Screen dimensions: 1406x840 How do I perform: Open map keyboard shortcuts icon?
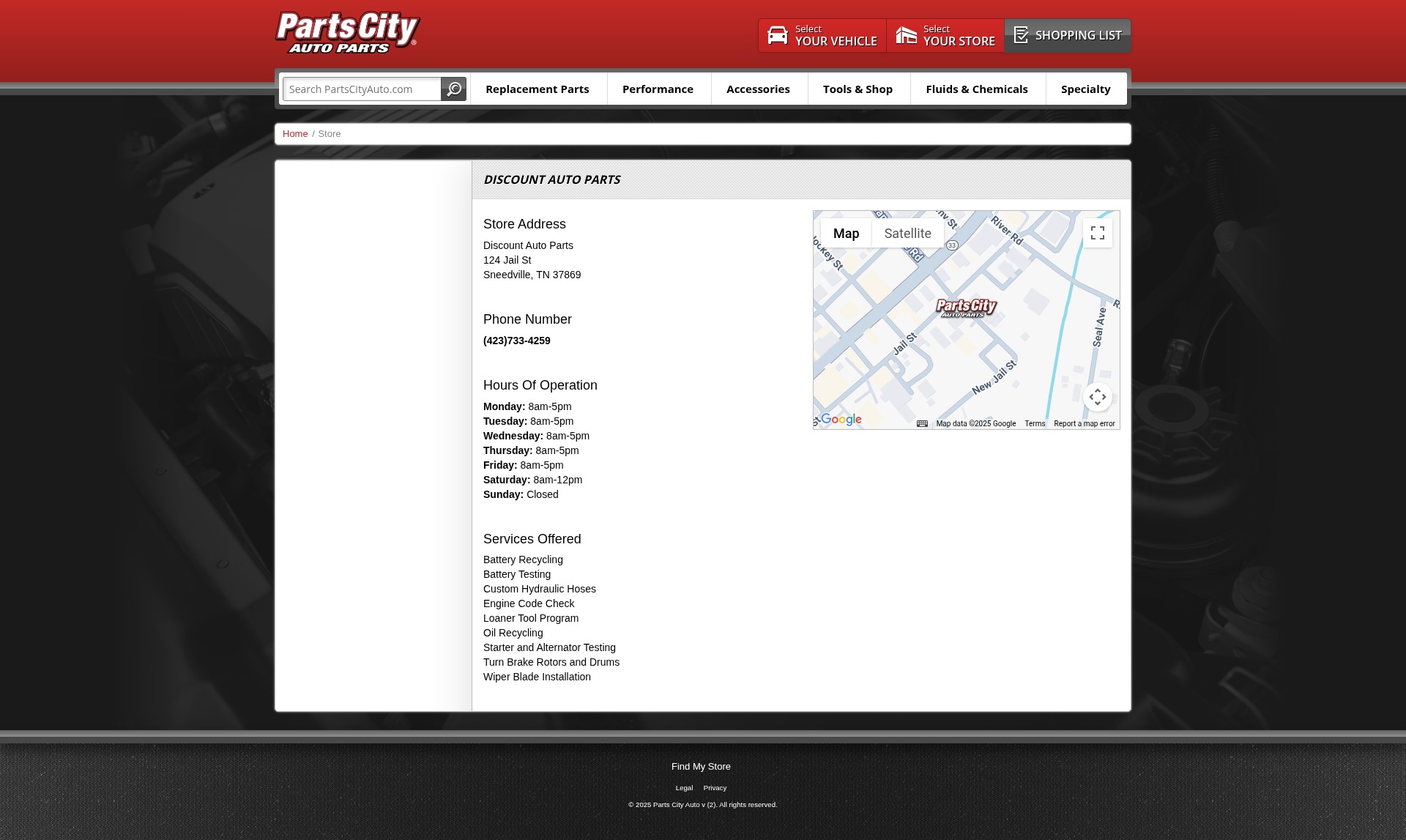922,423
